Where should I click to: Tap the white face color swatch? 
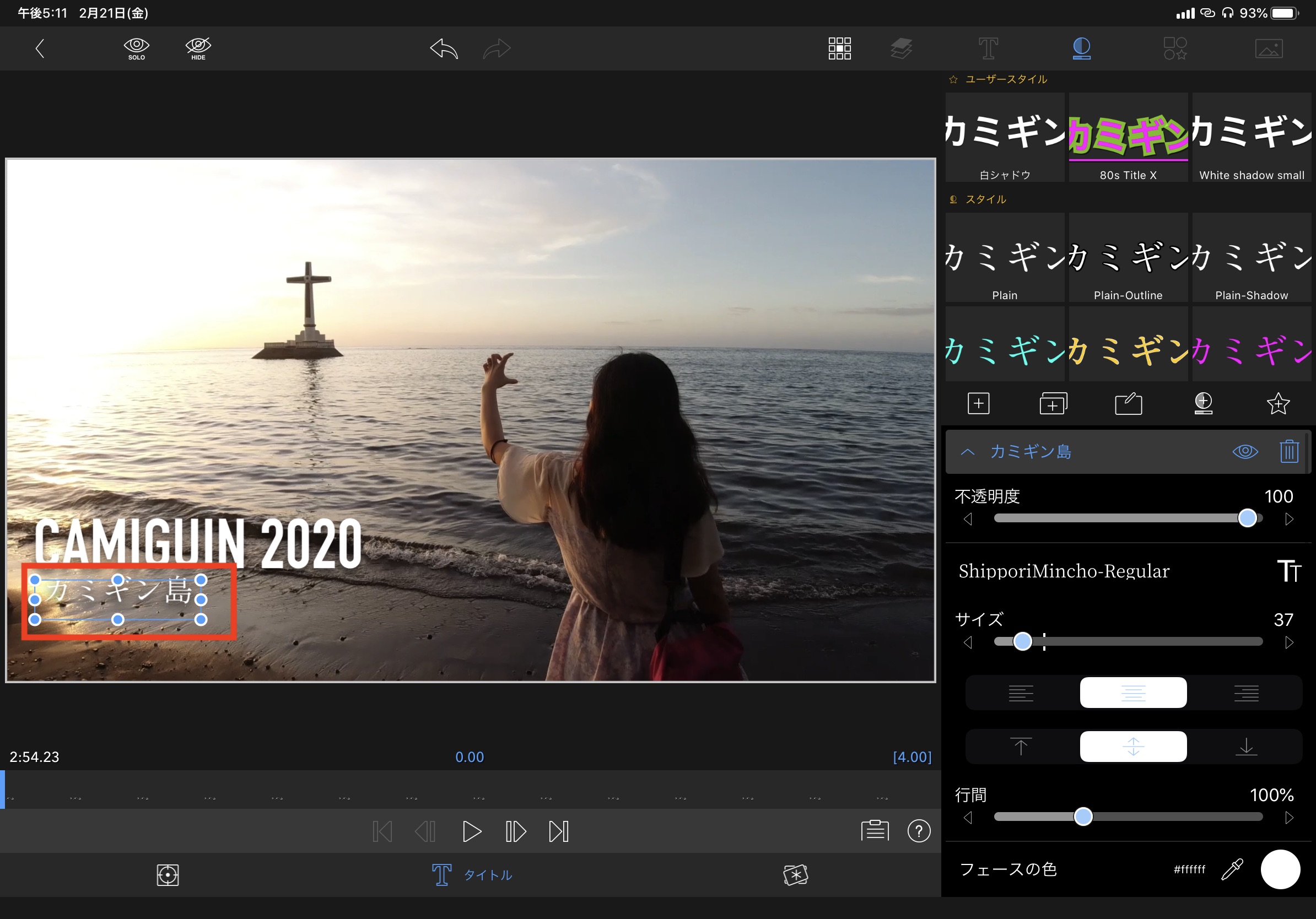(1280, 869)
